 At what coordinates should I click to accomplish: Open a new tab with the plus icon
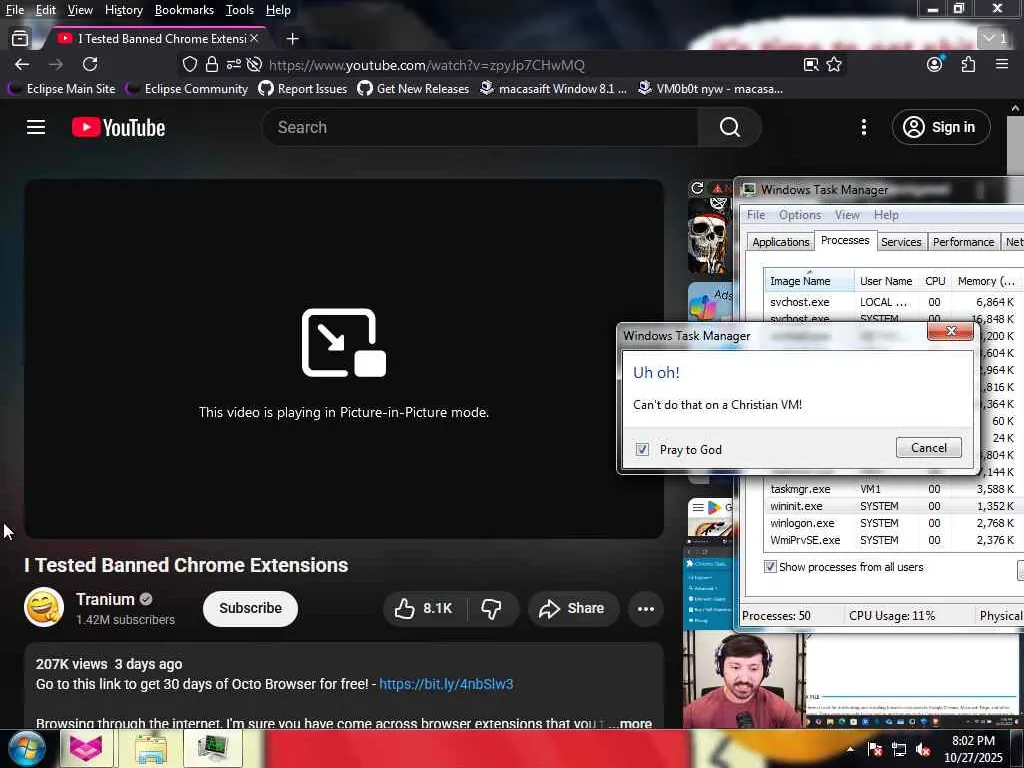293,39
